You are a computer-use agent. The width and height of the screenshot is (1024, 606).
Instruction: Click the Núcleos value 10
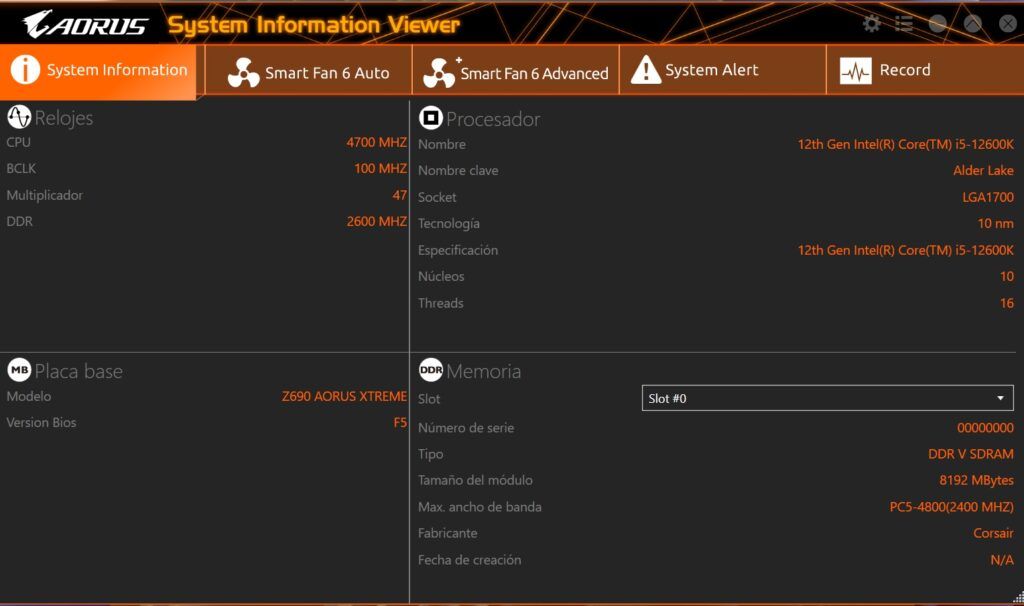pyautogui.click(x=1006, y=276)
